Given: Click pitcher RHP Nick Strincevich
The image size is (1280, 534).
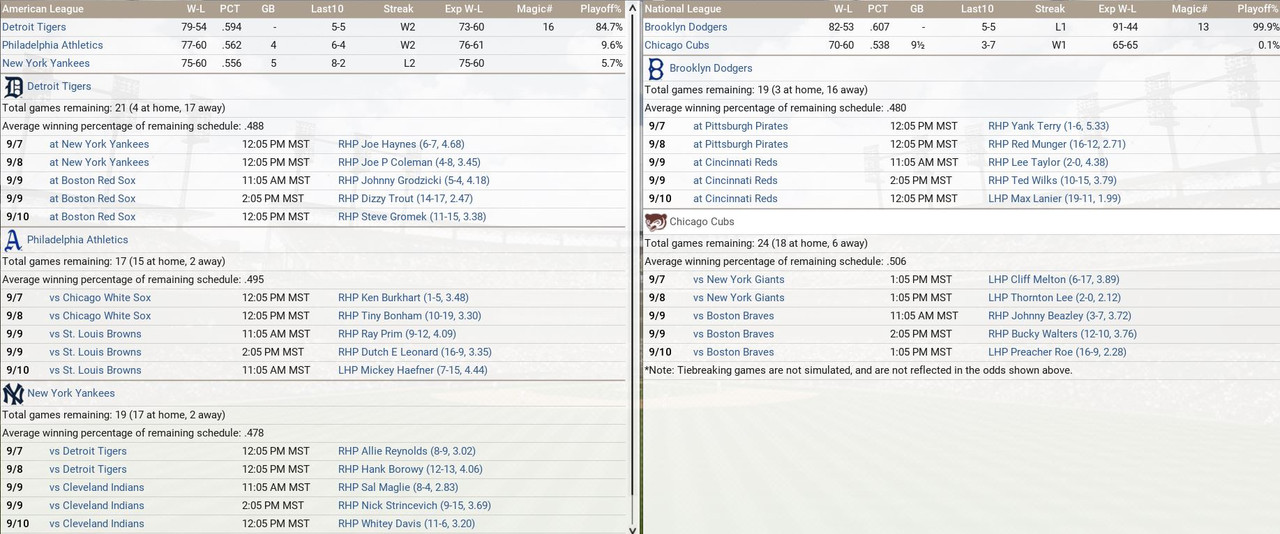Looking at the screenshot, I should [415, 505].
